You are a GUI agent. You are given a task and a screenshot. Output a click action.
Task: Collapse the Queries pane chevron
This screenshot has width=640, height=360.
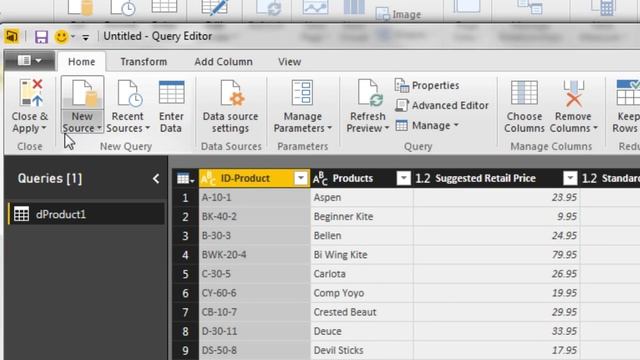pyautogui.click(x=156, y=178)
